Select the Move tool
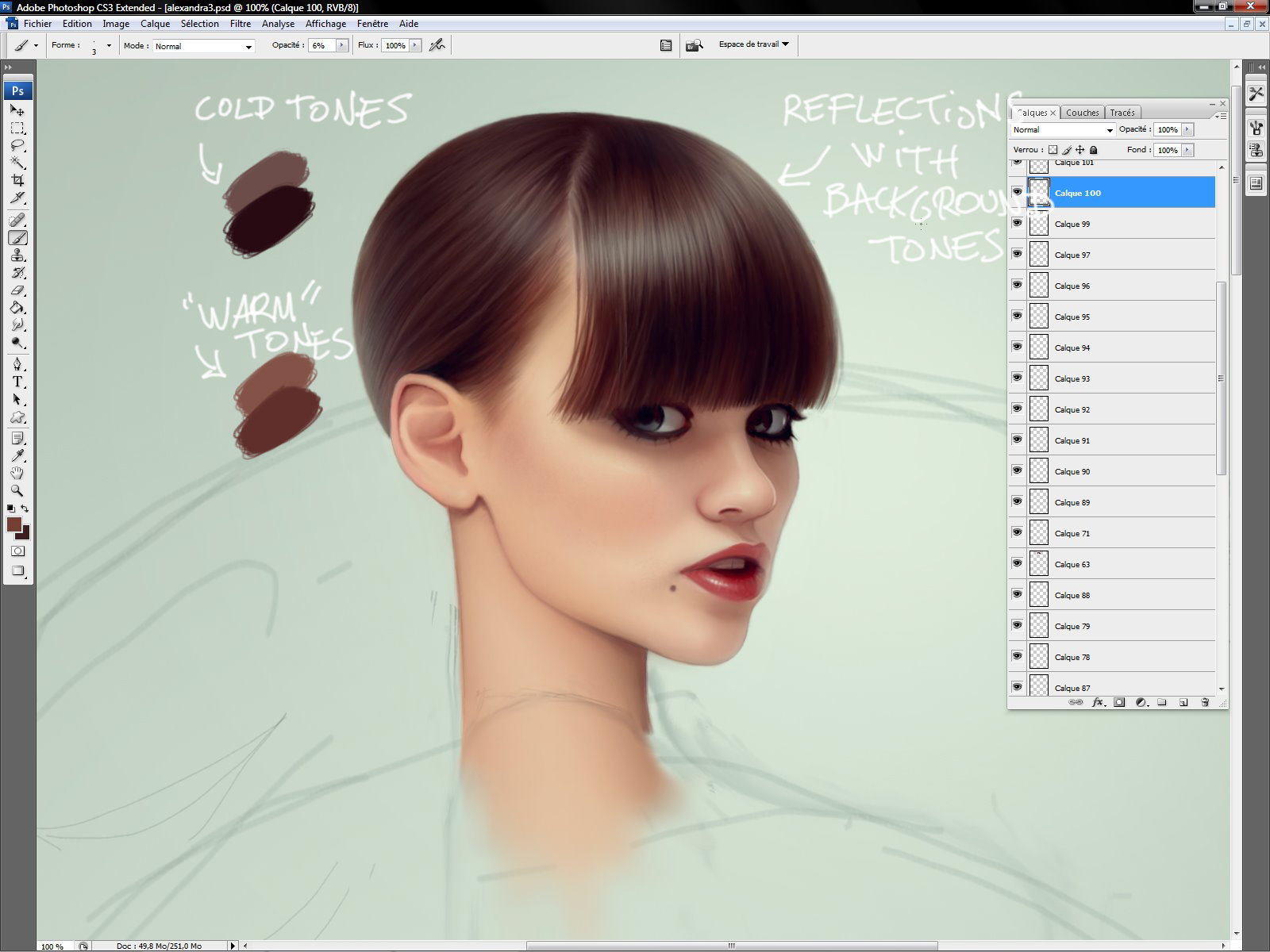Viewport: 1270px width, 952px height. [17, 110]
